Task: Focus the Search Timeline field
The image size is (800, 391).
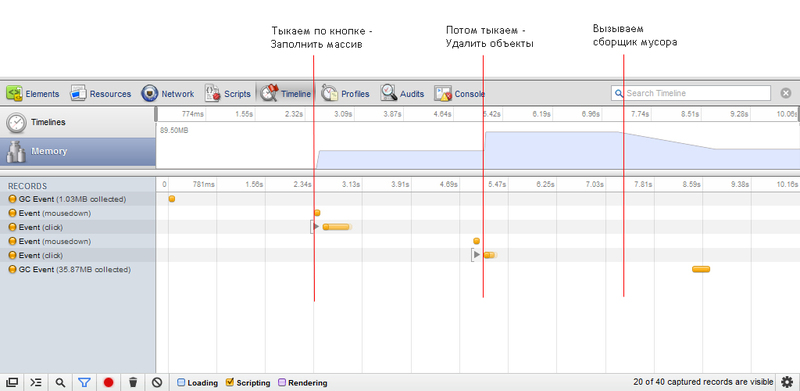Action: [691, 93]
